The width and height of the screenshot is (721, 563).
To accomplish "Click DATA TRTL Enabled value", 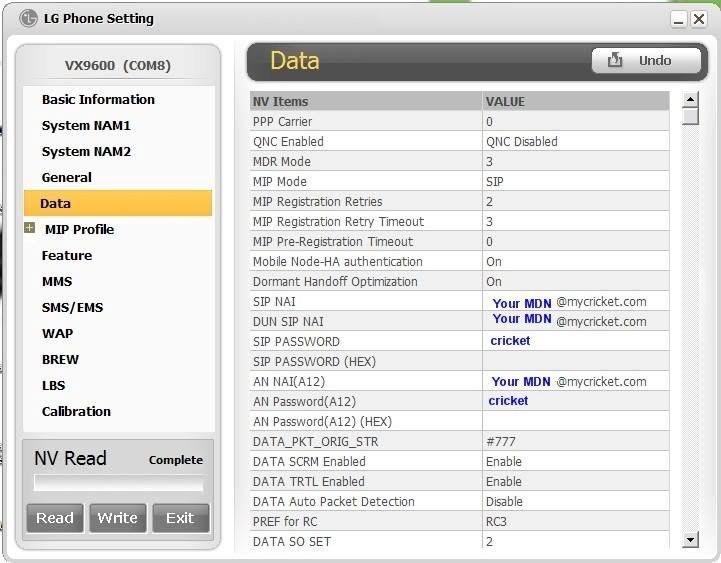I will [x=576, y=481].
